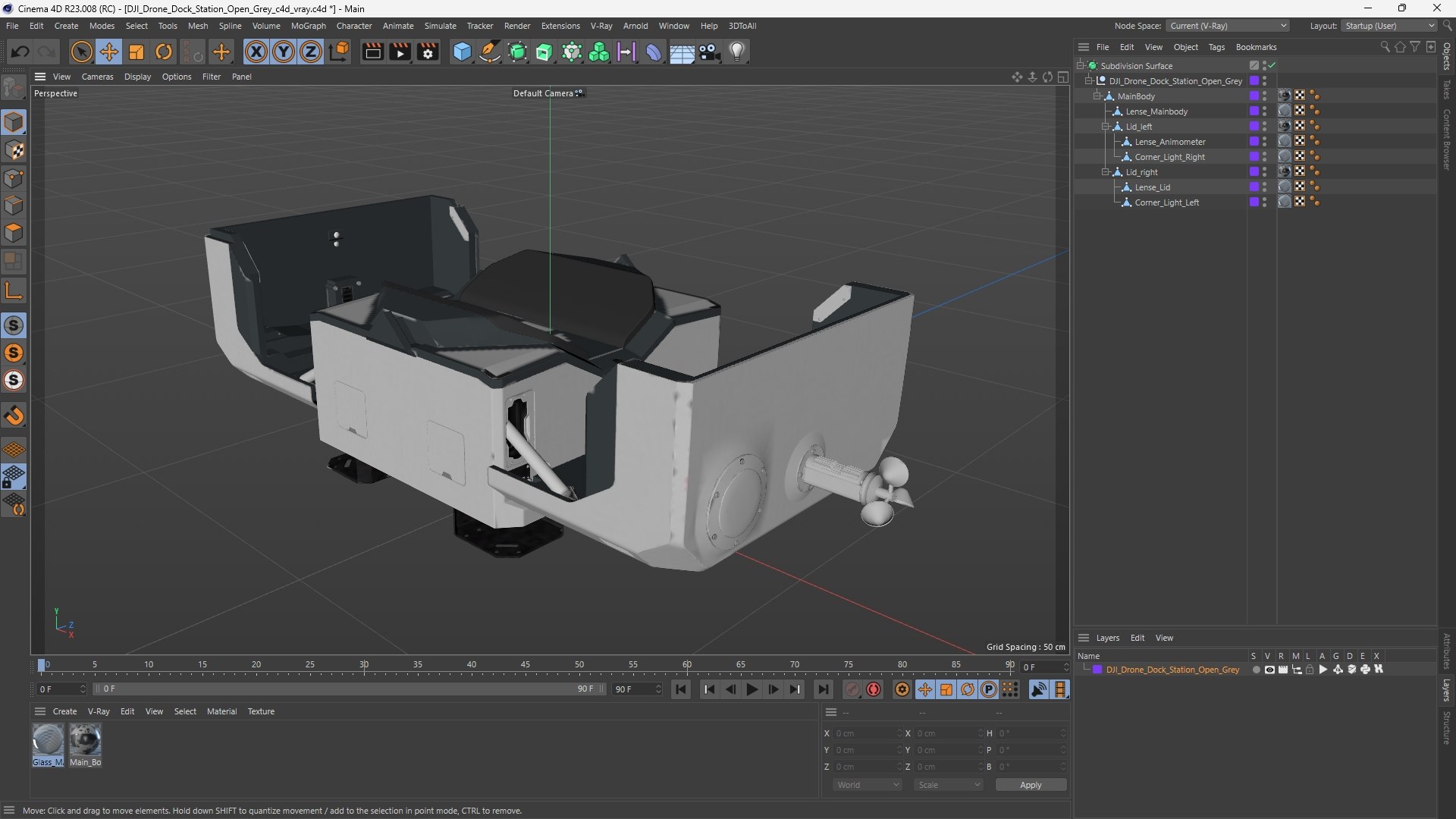The width and height of the screenshot is (1456, 819).
Task: Click the Cube primitive icon
Action: (462, 52)
